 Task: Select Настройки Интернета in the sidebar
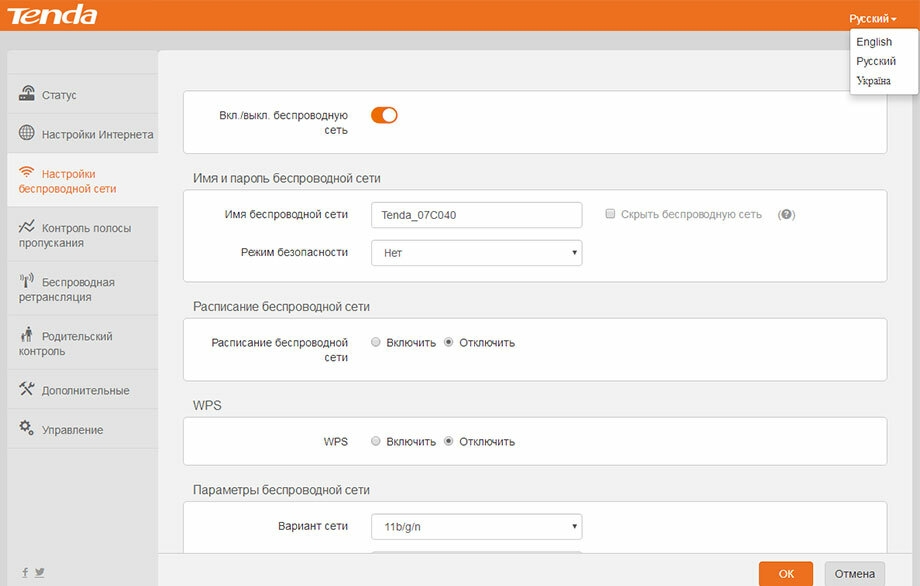click(27, 131)
